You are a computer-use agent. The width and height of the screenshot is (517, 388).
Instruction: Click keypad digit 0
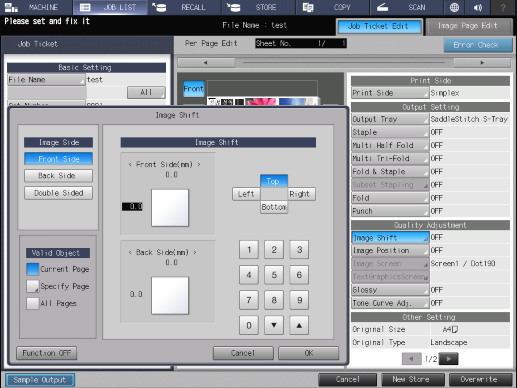[249, 325]
